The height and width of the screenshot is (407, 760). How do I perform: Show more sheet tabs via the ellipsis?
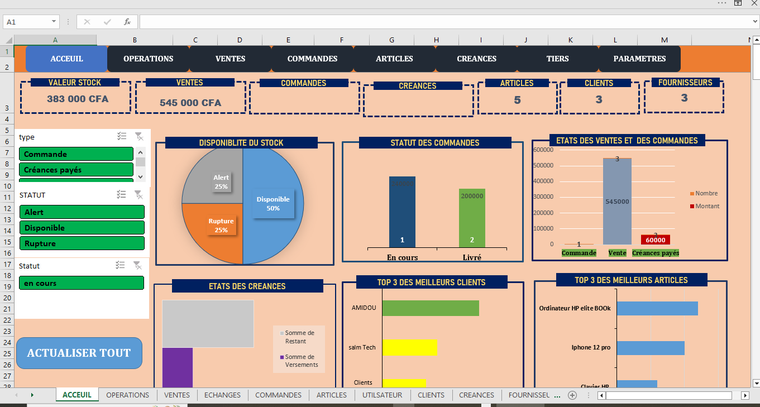tap(556, 395)
